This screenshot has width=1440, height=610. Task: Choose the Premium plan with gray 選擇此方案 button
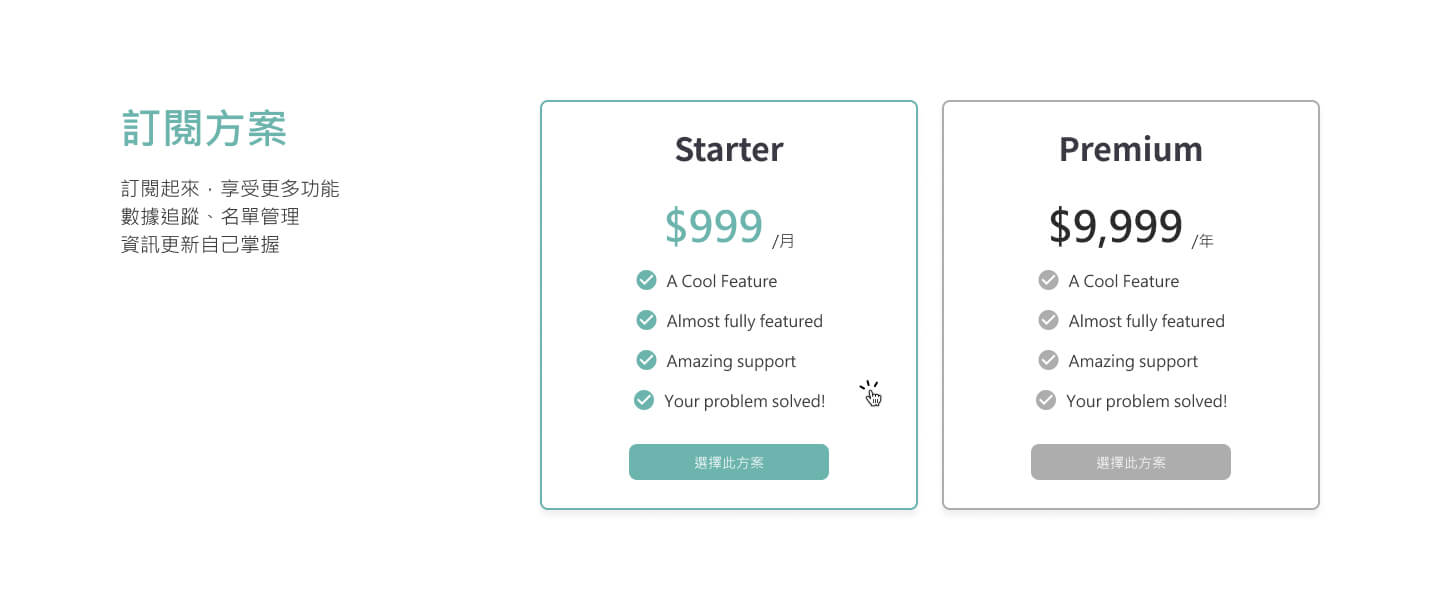point(1131,462)
